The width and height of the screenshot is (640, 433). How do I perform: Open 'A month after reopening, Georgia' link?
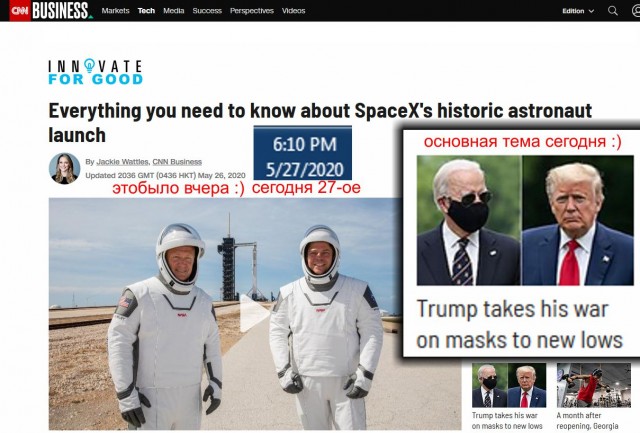point(587,421)
